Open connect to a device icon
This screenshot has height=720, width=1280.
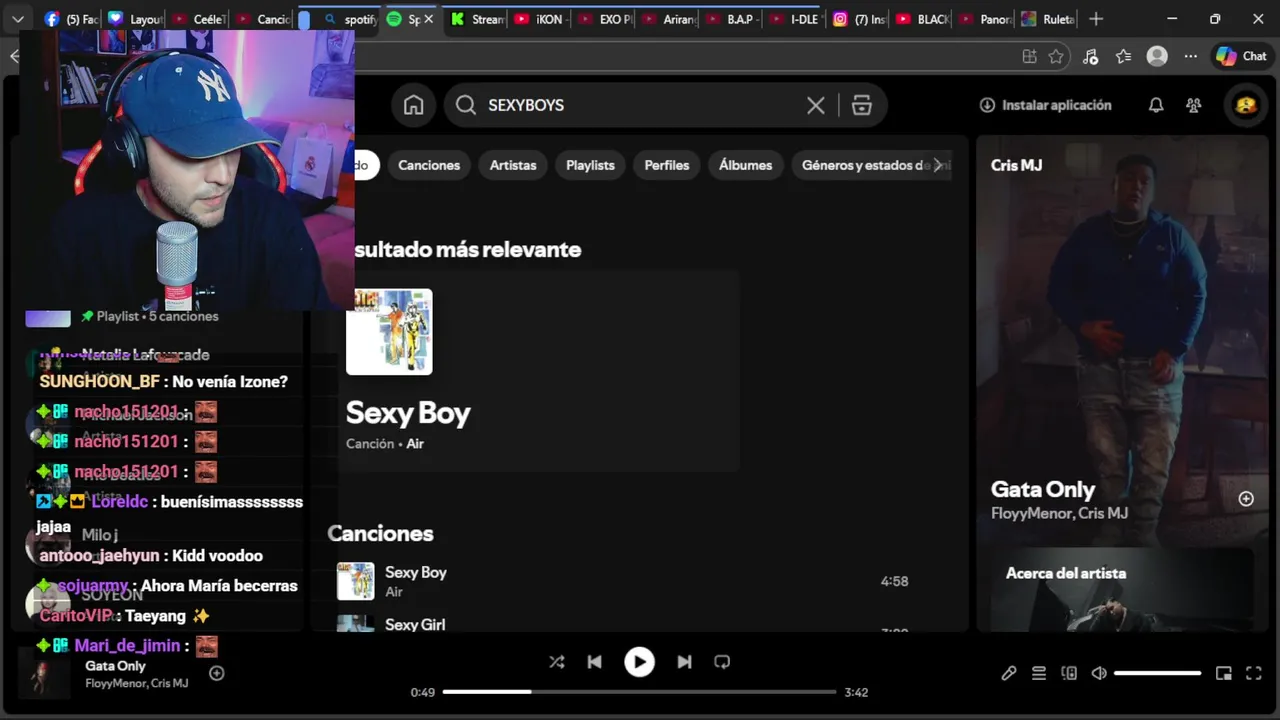1069,674
